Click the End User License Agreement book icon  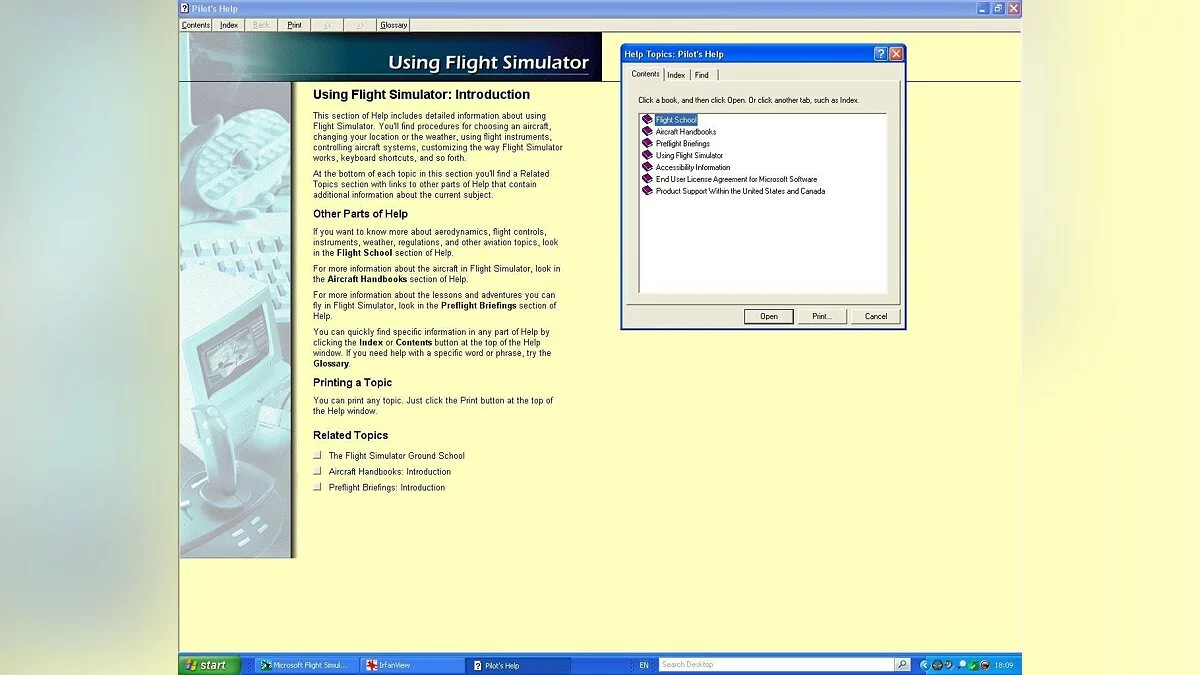click(647, 180)
